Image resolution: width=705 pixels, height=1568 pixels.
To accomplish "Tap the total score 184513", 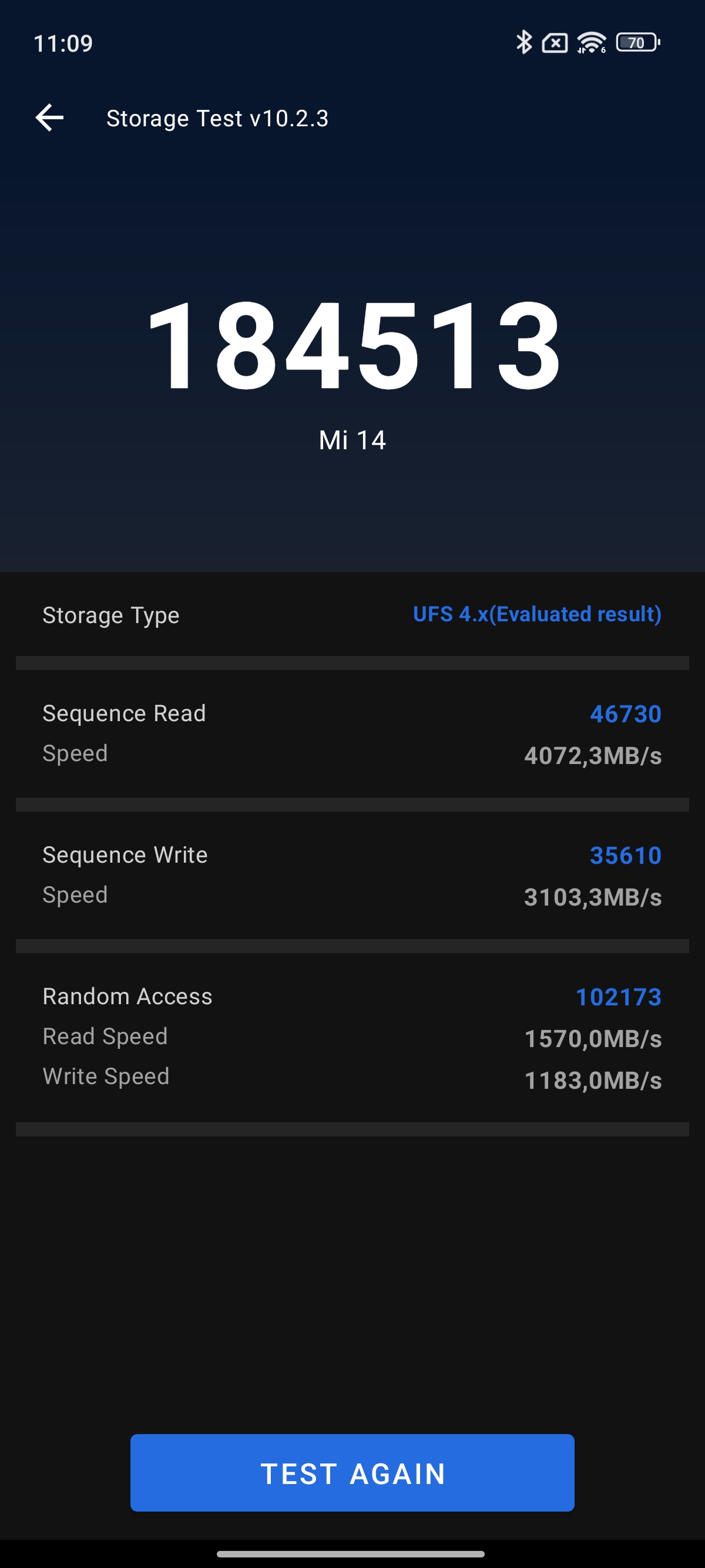I will (x=352, y=346).
